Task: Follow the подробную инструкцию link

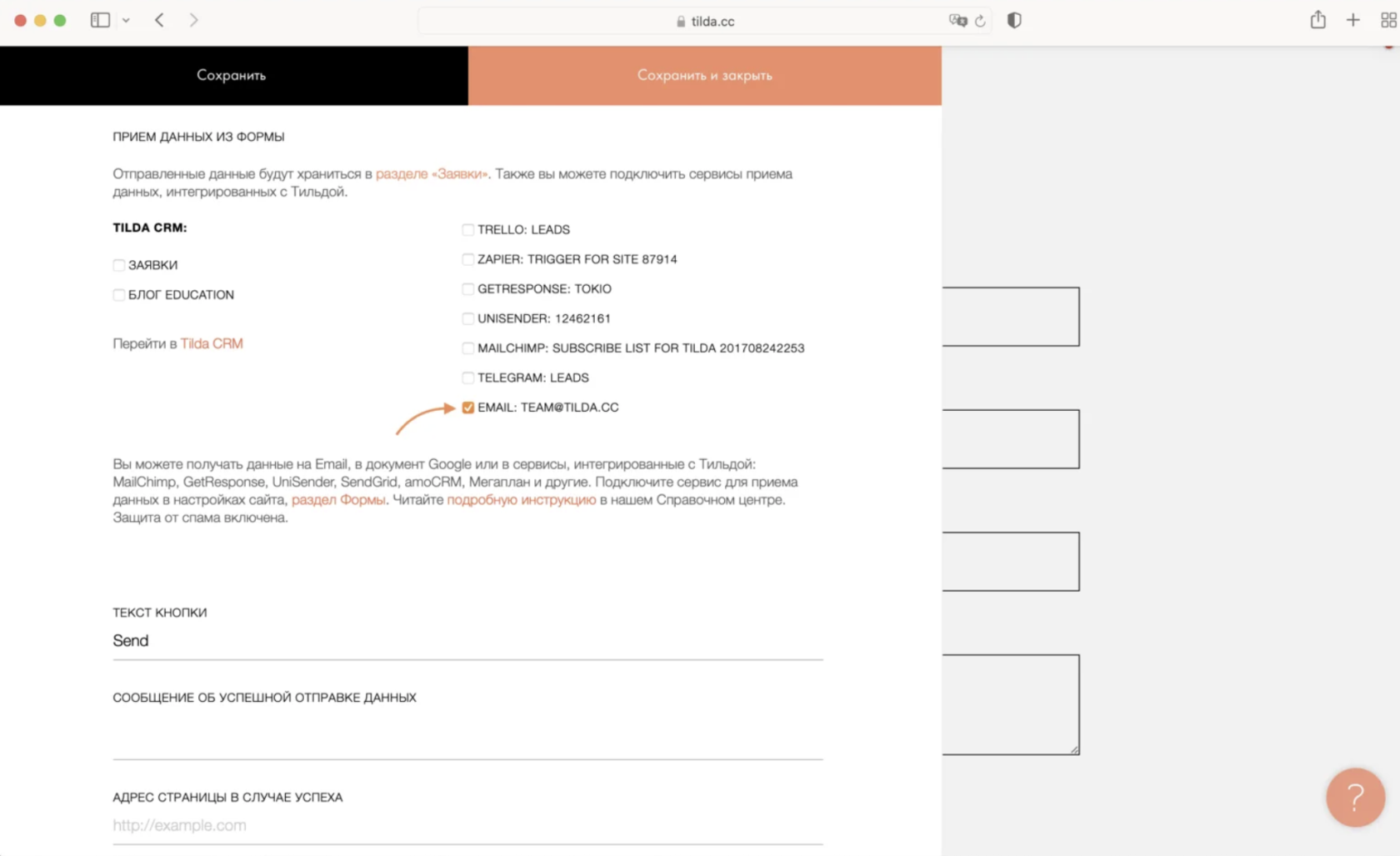Action: tap(522, 500)
